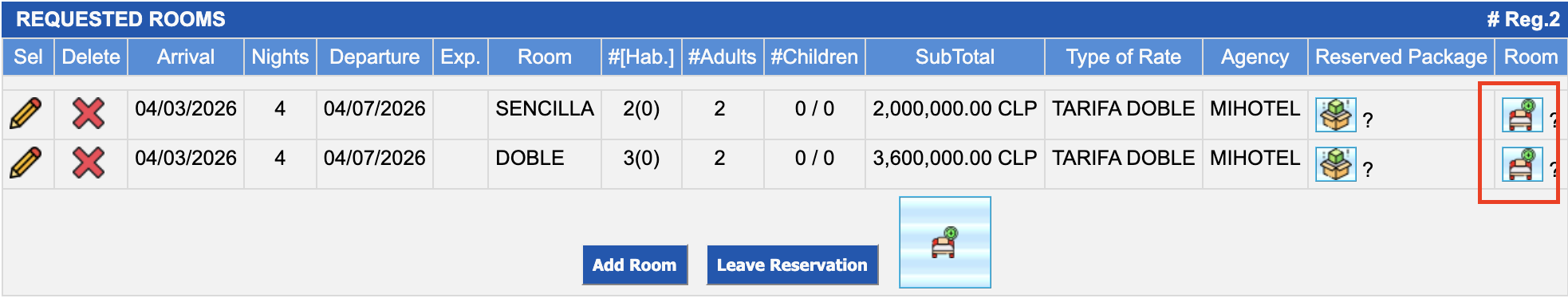This screenshot has width=1568, height=298.
Task: Click the question mark next to SENCILLA package
Action: coord(1368,120)
